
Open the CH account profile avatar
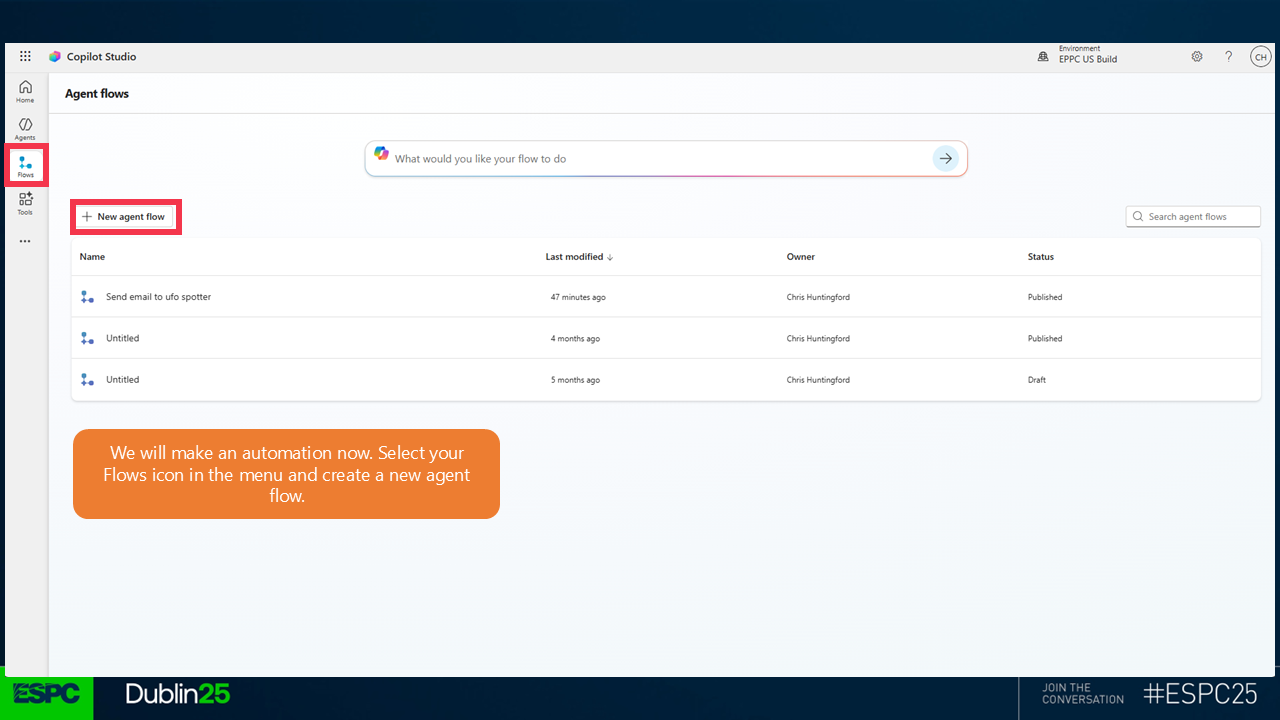click(1260, 57)
